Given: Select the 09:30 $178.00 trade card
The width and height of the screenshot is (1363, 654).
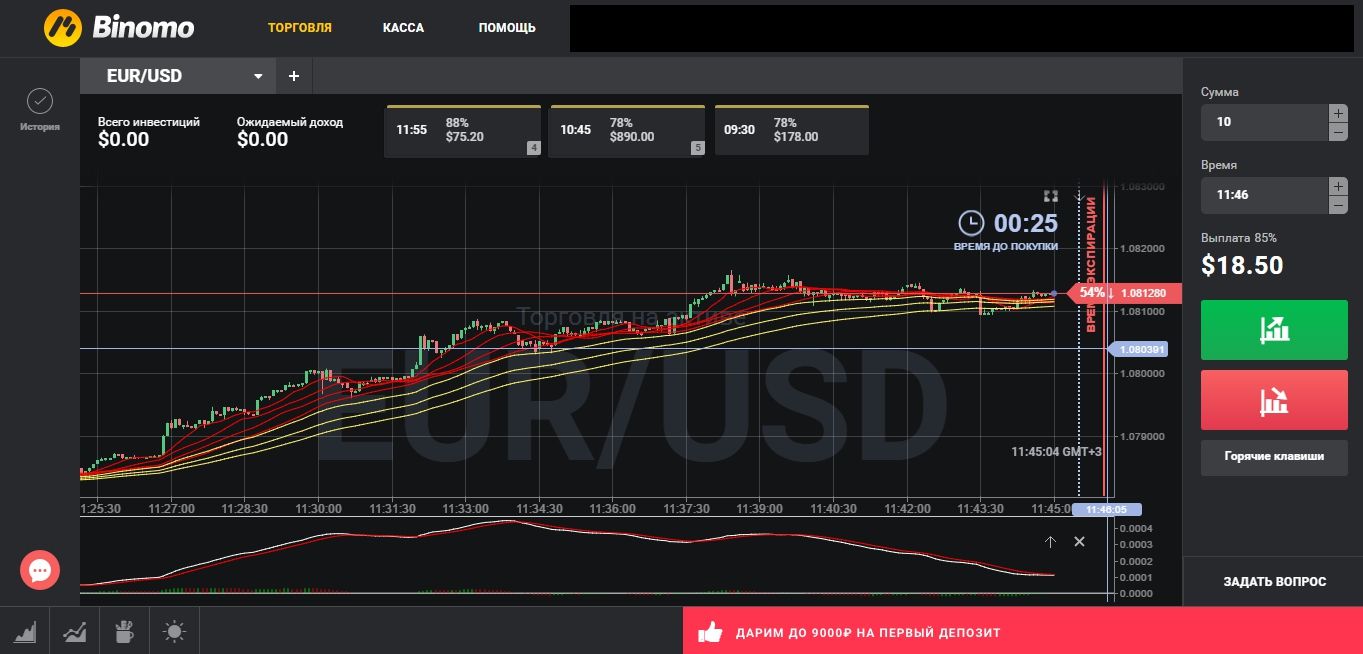Looking at the screenshot, I should (x=791, y=130).
